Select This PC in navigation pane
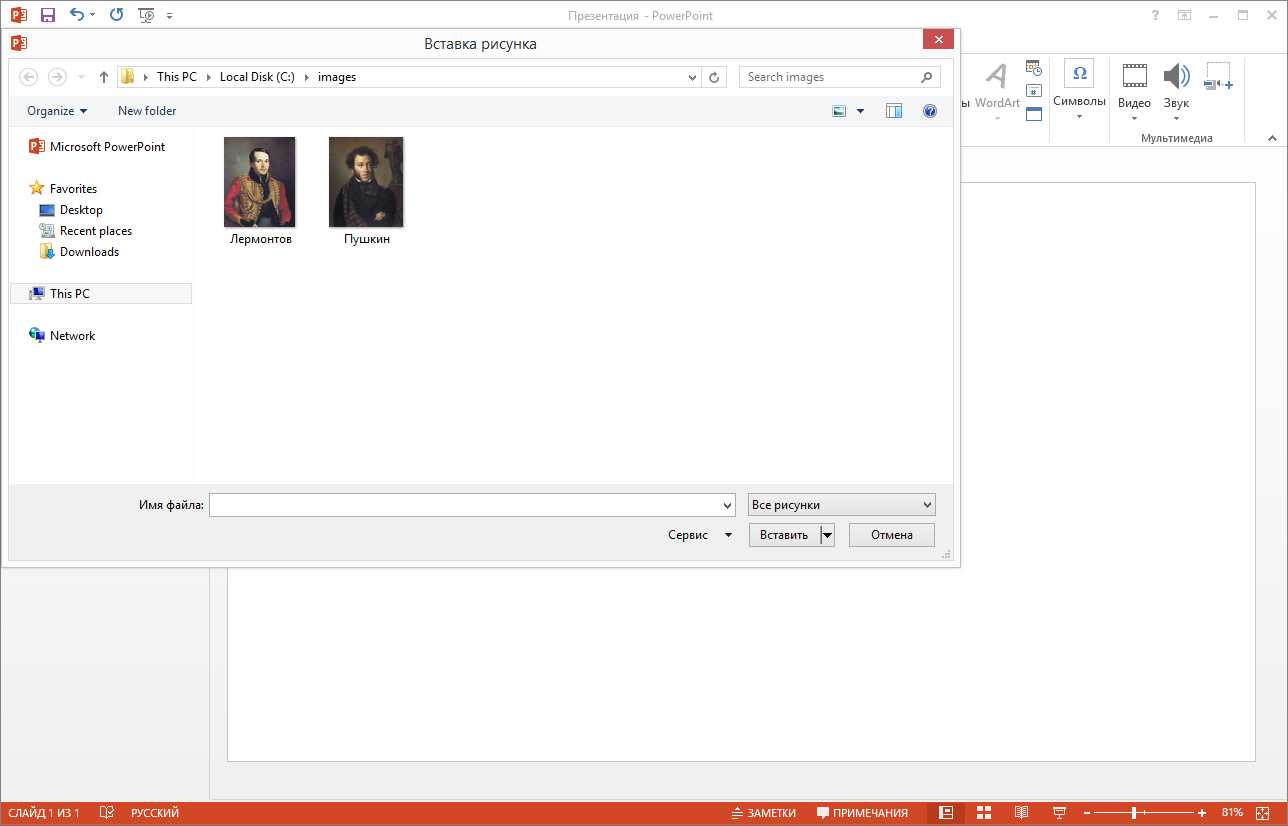The width and height of the screenshot is (1288, 826). (x=70, y=294)
